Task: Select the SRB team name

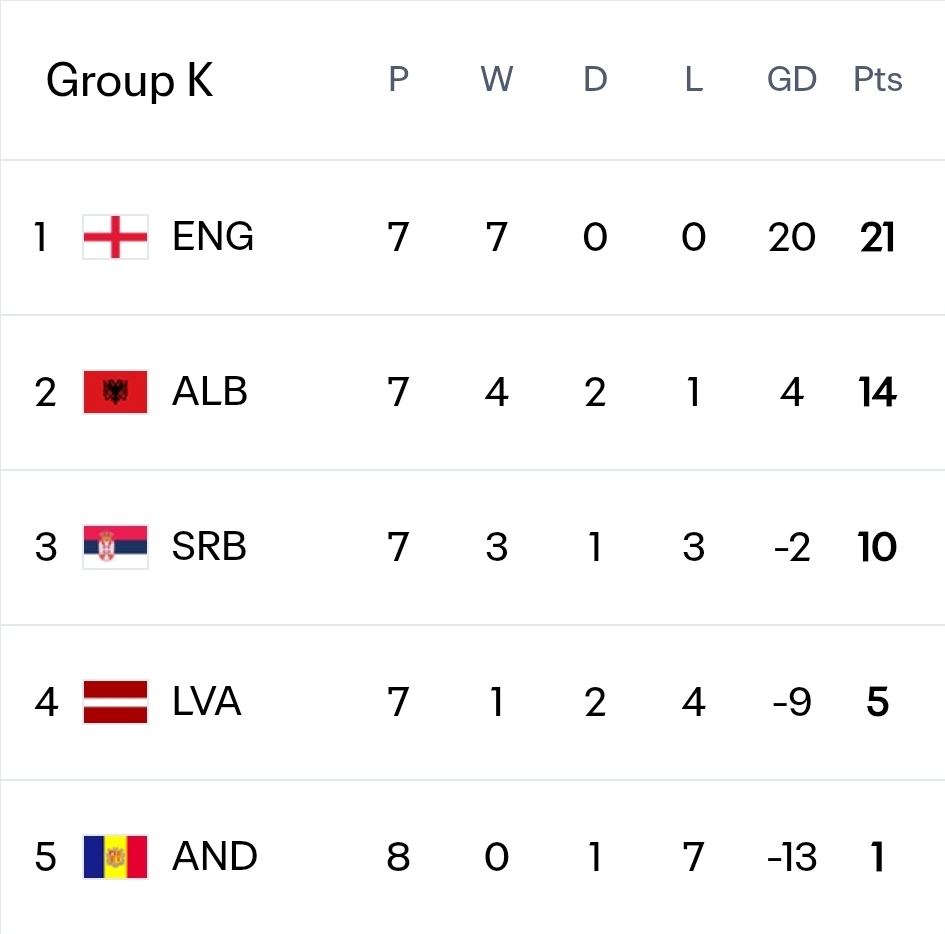Action: [x=209, y=547]
